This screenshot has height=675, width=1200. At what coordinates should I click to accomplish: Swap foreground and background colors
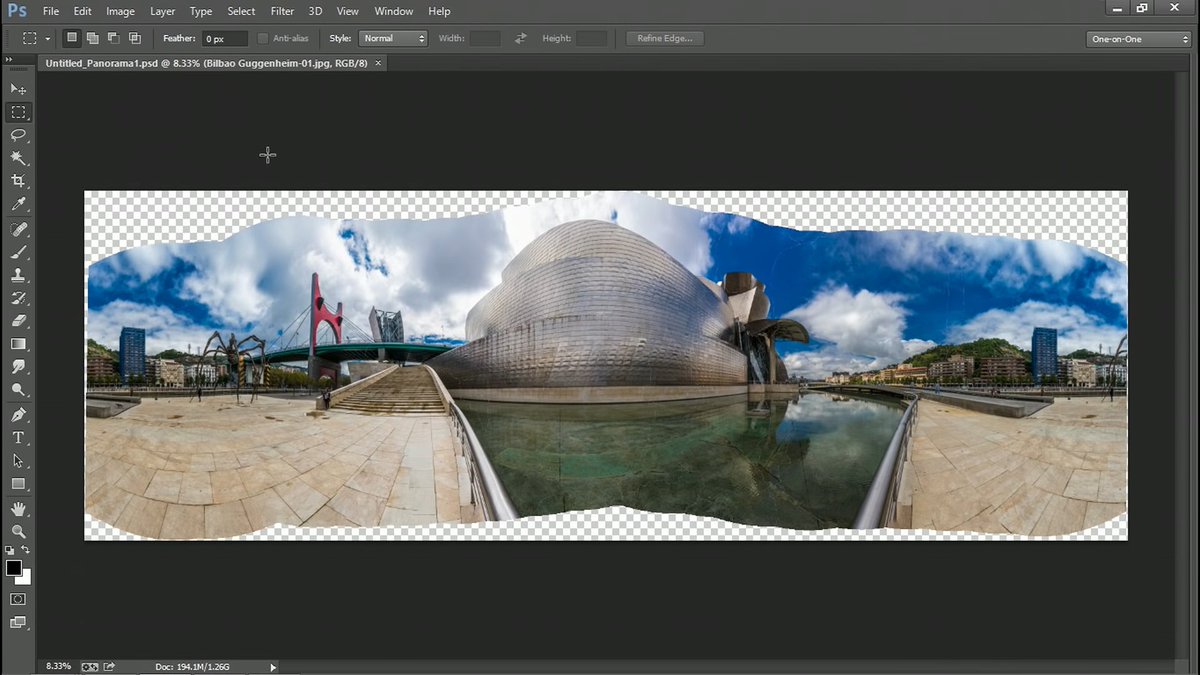(x=26, y=550)
